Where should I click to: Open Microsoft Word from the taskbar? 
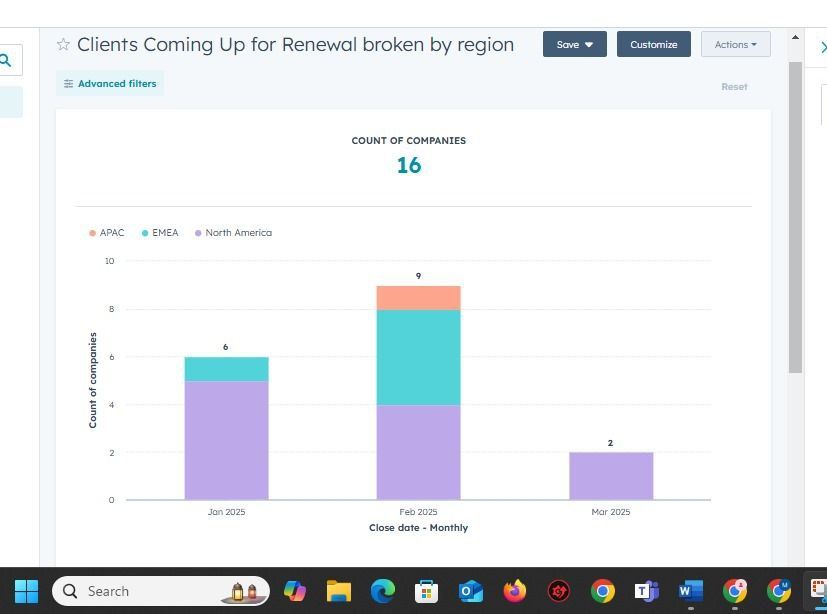690,591
